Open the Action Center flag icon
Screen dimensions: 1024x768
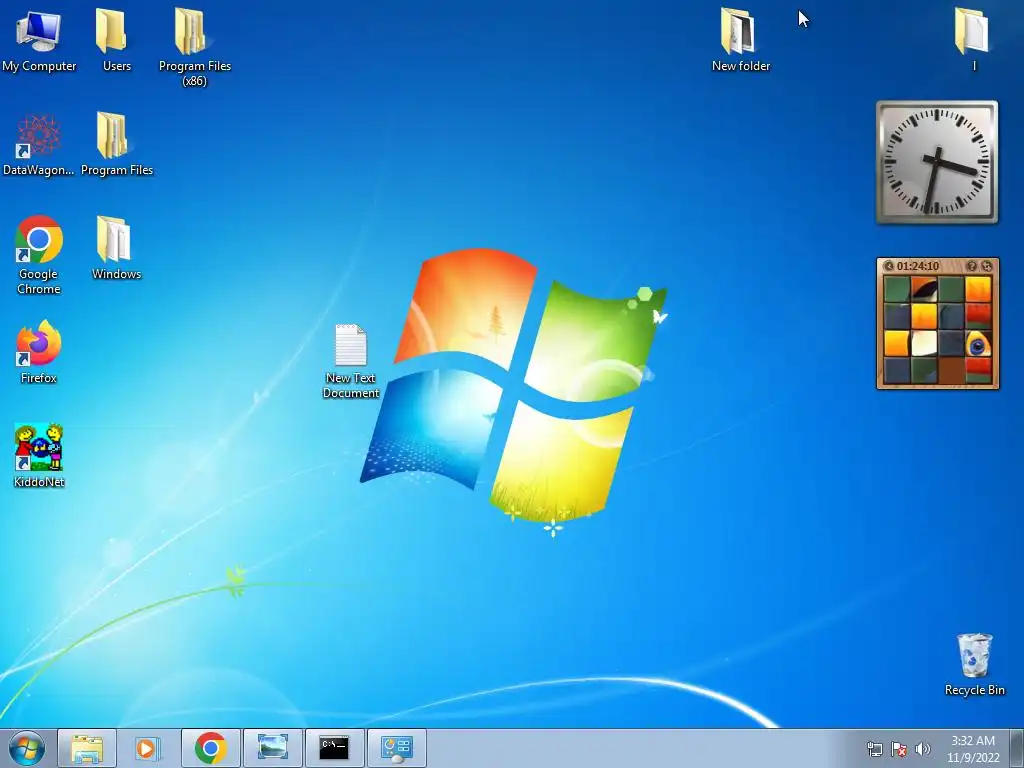coord(899,749)
